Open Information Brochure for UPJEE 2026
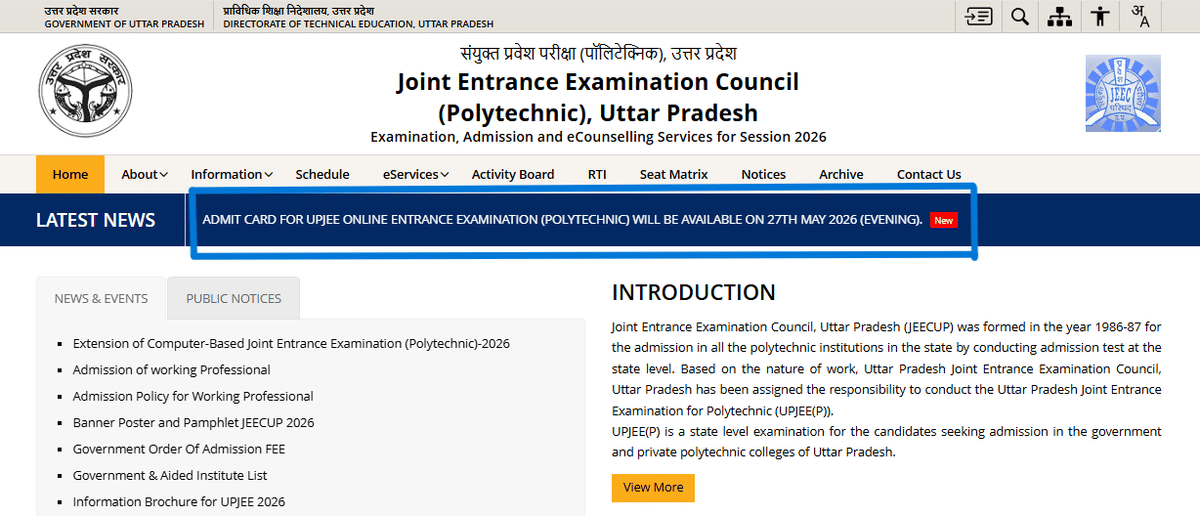1200x516 pixels. pos(179,502)
